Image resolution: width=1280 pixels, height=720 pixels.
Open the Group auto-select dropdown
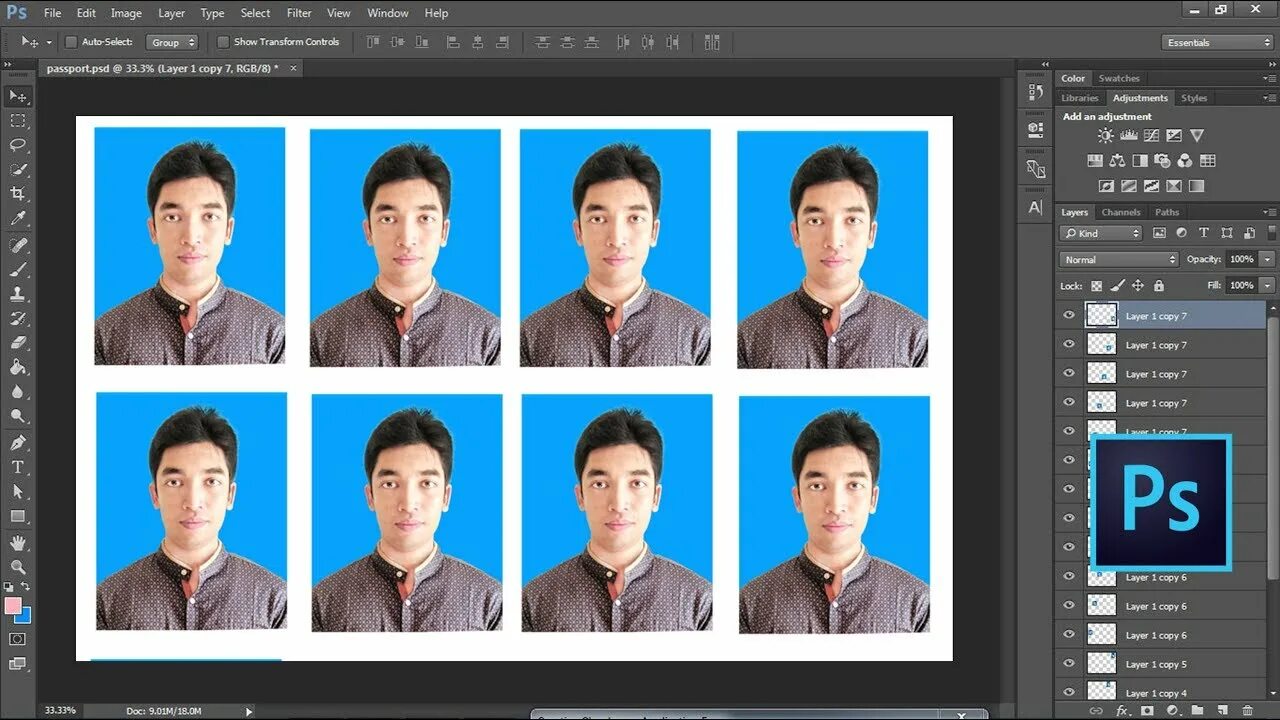(173, 42)
